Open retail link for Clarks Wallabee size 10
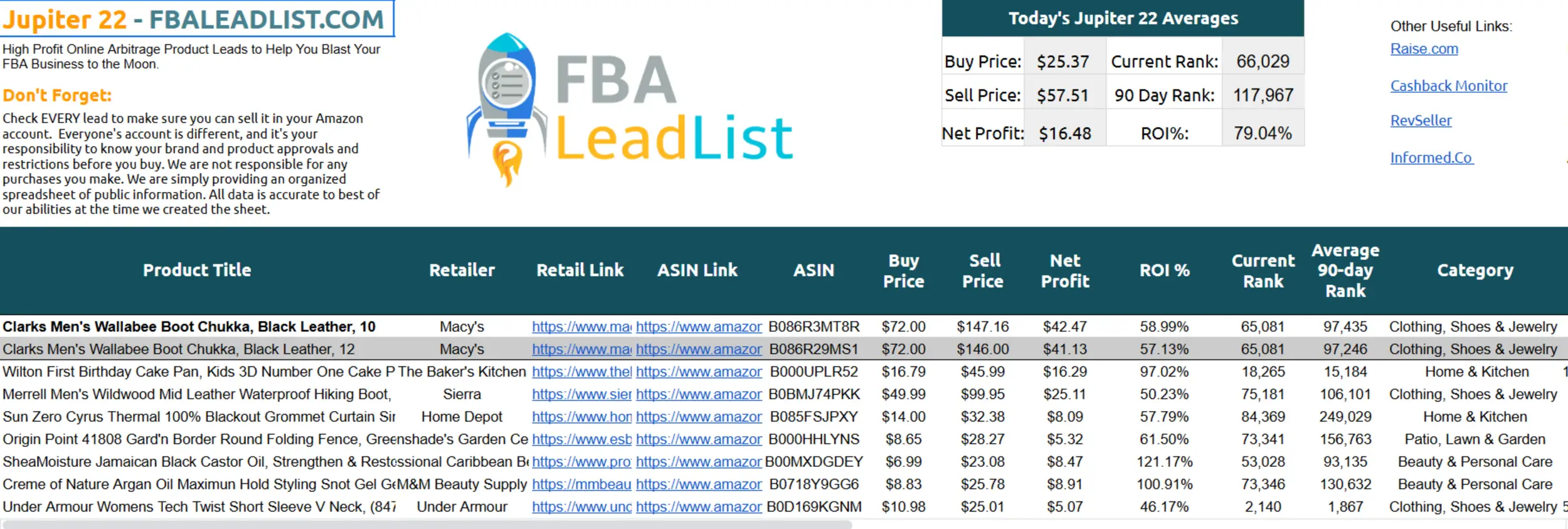Screen dimensions: 1568x529 click(581, 327)
